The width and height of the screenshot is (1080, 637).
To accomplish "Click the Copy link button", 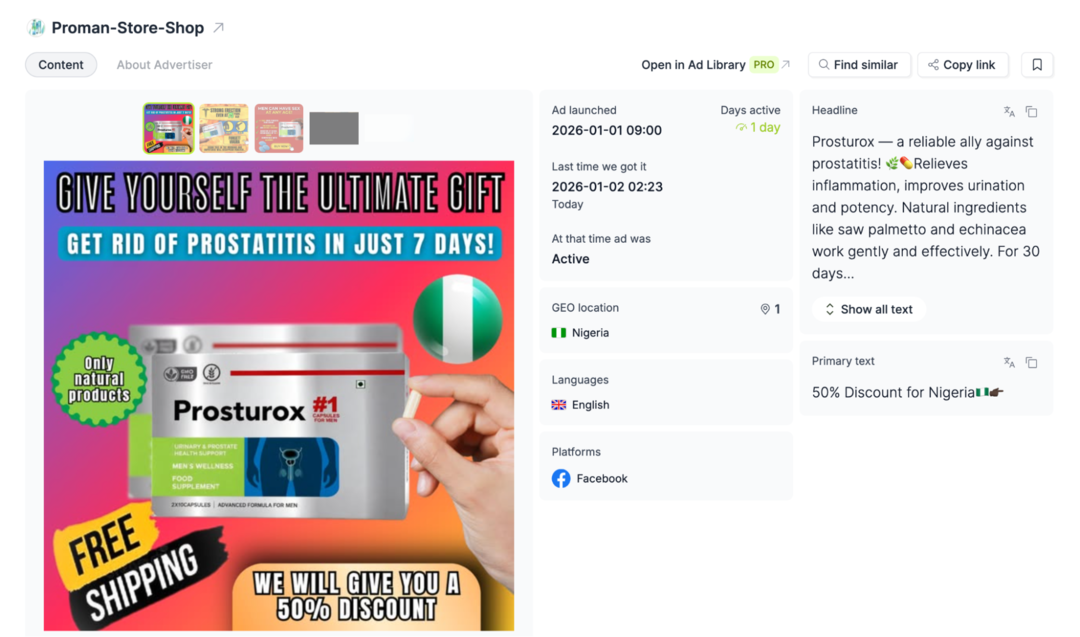I will [962, 65].
